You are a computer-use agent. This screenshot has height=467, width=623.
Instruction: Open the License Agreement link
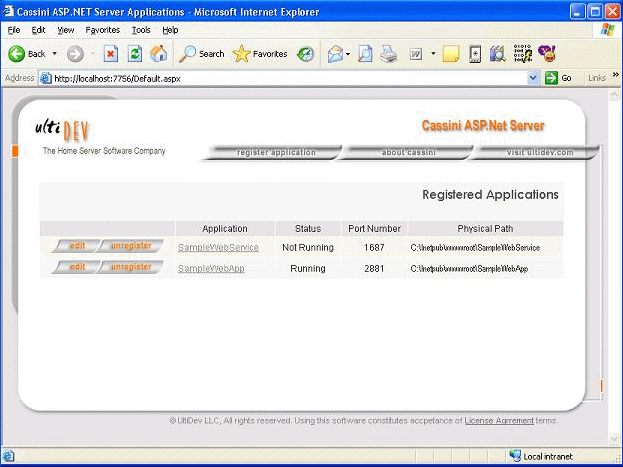click(499, 420)
